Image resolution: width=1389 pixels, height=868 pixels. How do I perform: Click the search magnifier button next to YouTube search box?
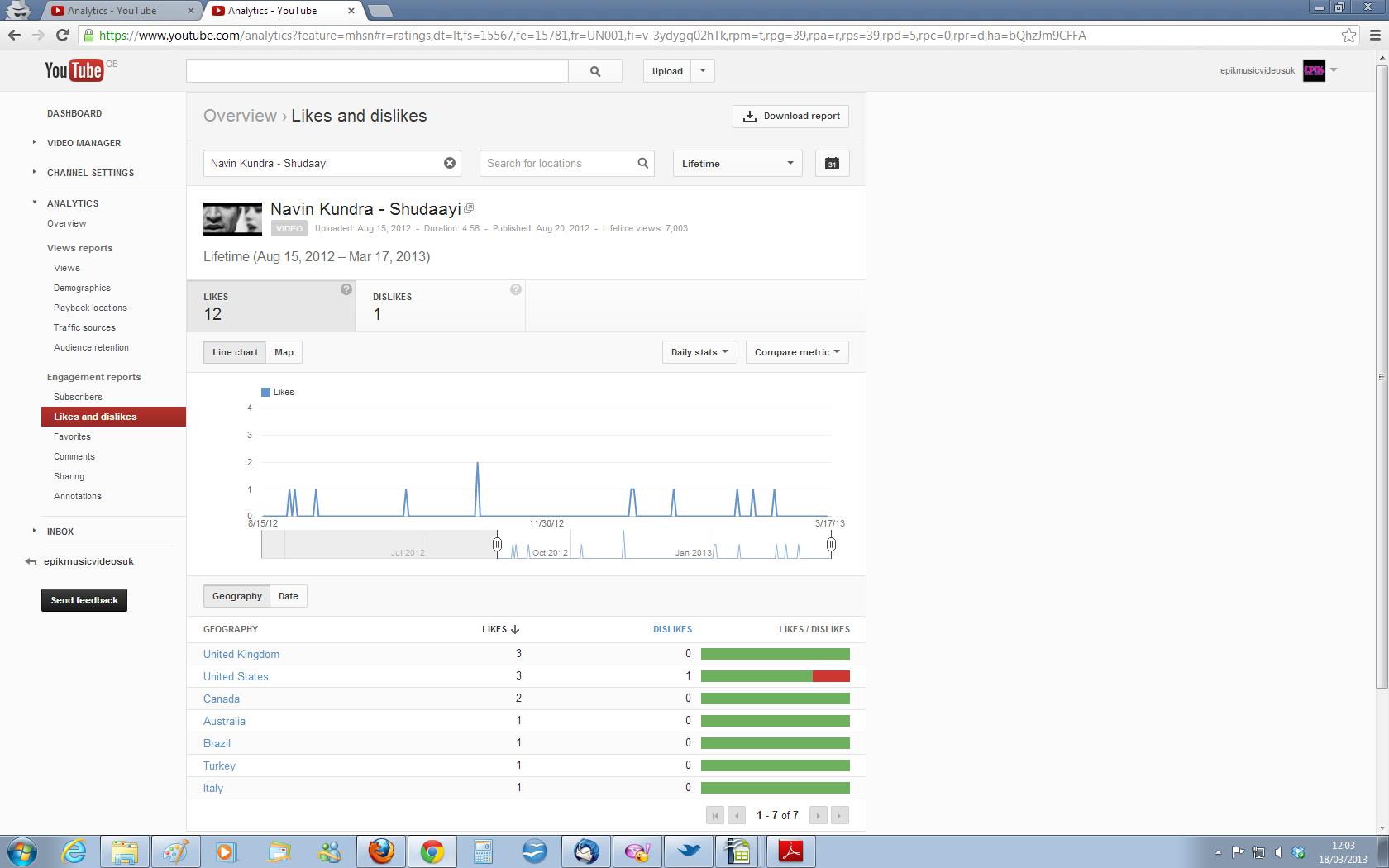tap(595, 71)
